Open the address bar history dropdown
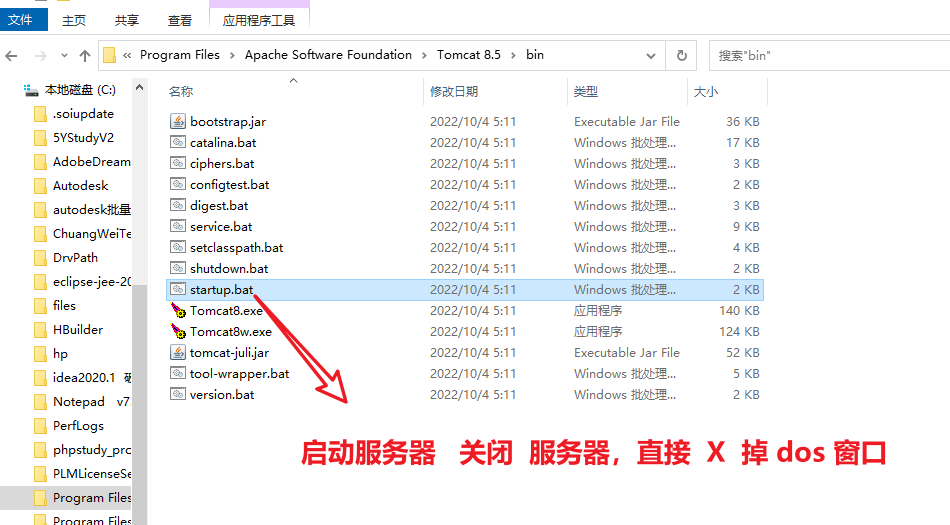 (x=651, y=56)
